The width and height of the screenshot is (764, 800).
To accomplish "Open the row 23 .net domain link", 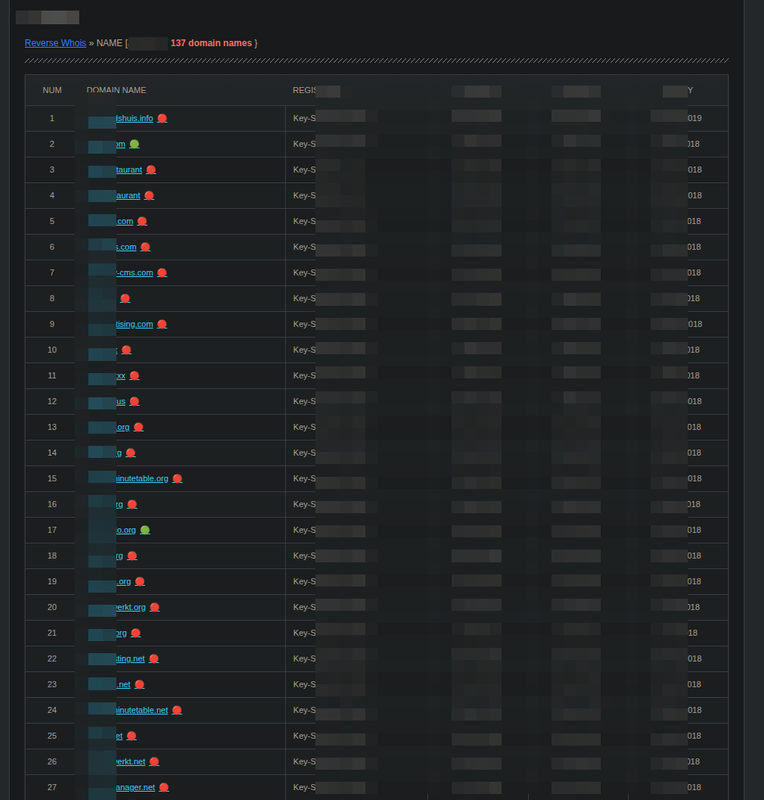I will [124, 685].
